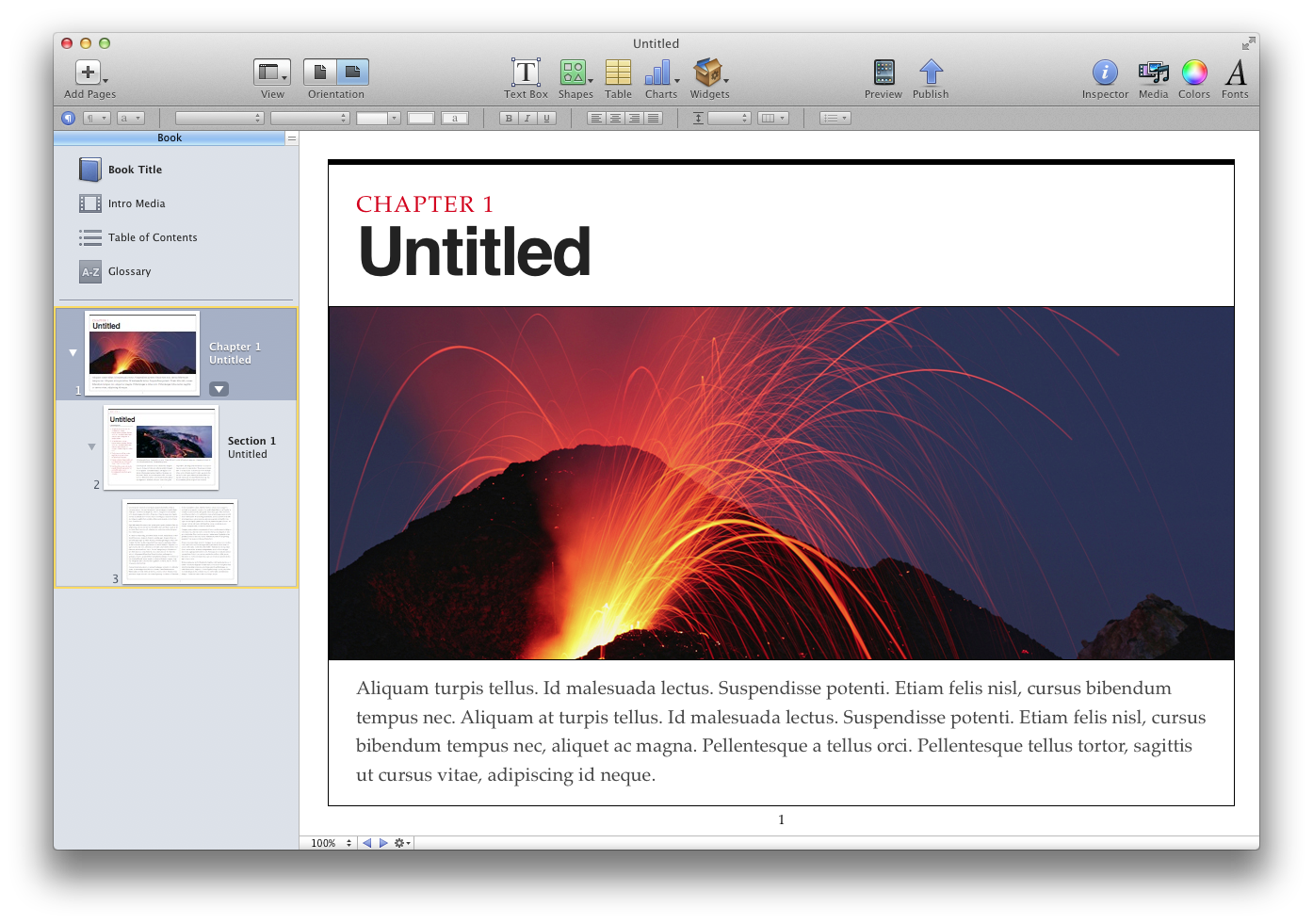Open the Add Pages dropdown
Screen dimensions: 1313x924
(x=89, y=73)
